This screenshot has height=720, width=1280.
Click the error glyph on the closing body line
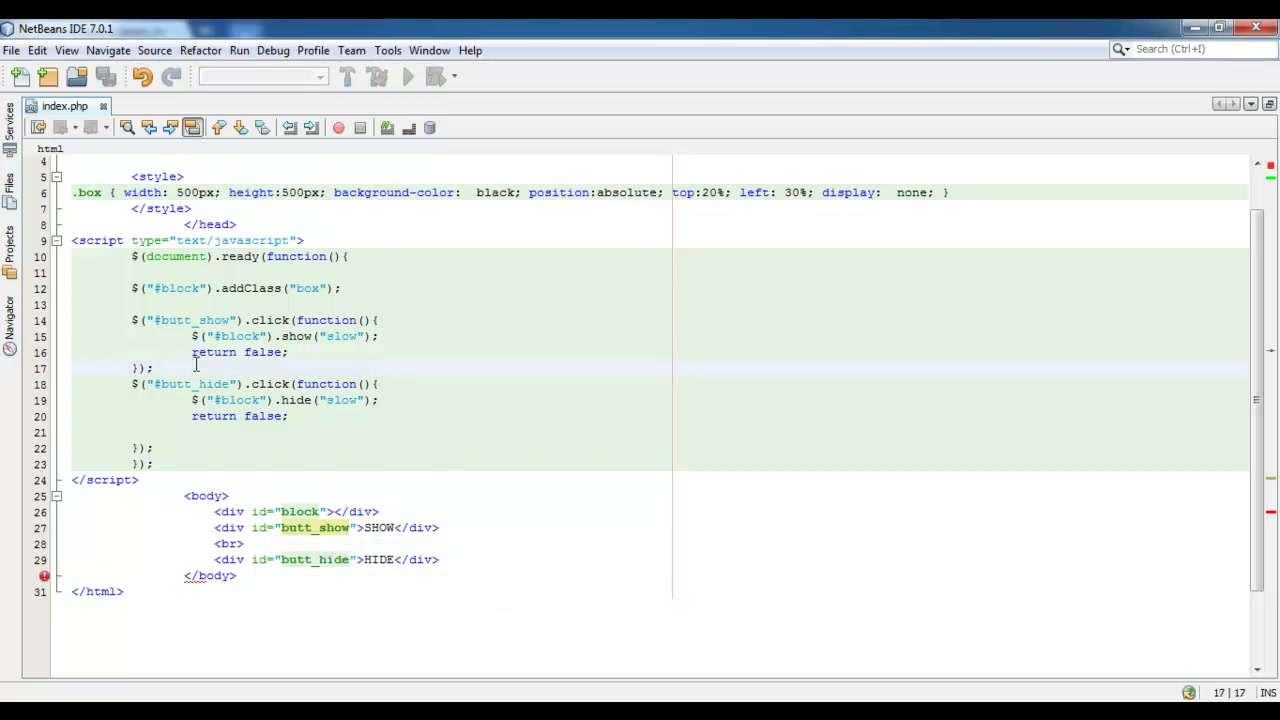[x=44, y=576]
